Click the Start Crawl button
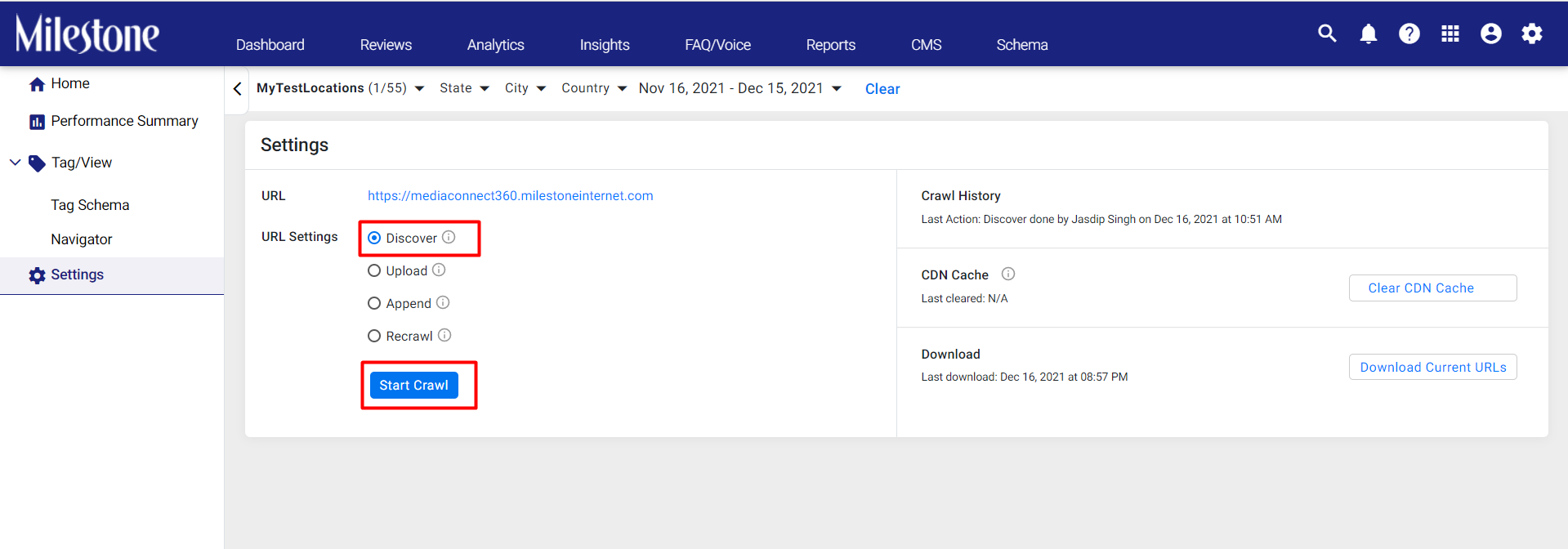Image resolution: width=1568 pixels, height=549 pixels. click(x=414, y=385)
